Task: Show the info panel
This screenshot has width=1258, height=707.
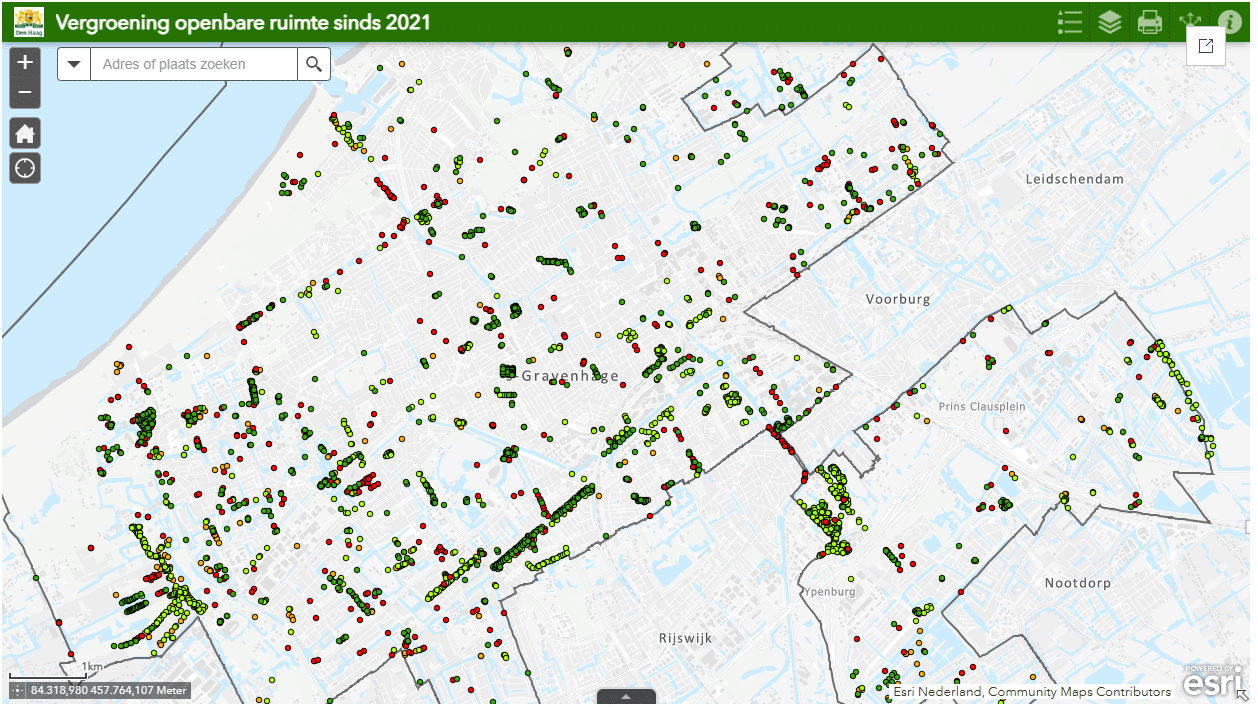Action: pos(1228,21)
